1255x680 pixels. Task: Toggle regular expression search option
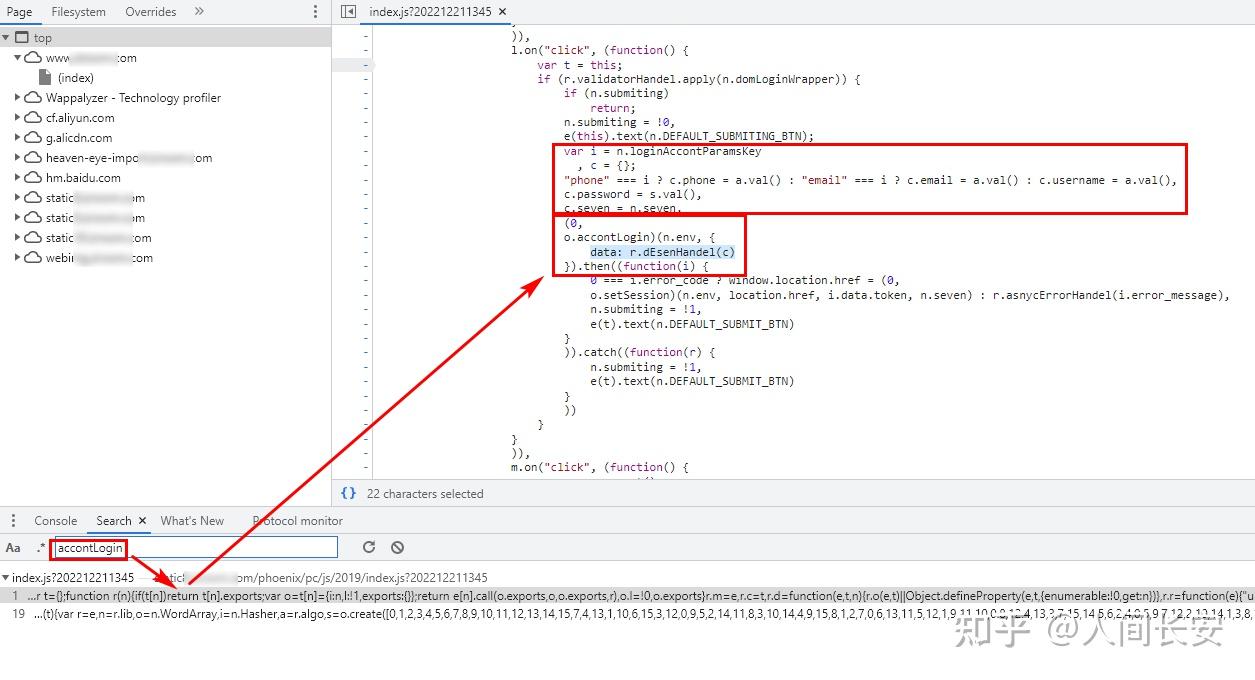[x=41, y=548]
